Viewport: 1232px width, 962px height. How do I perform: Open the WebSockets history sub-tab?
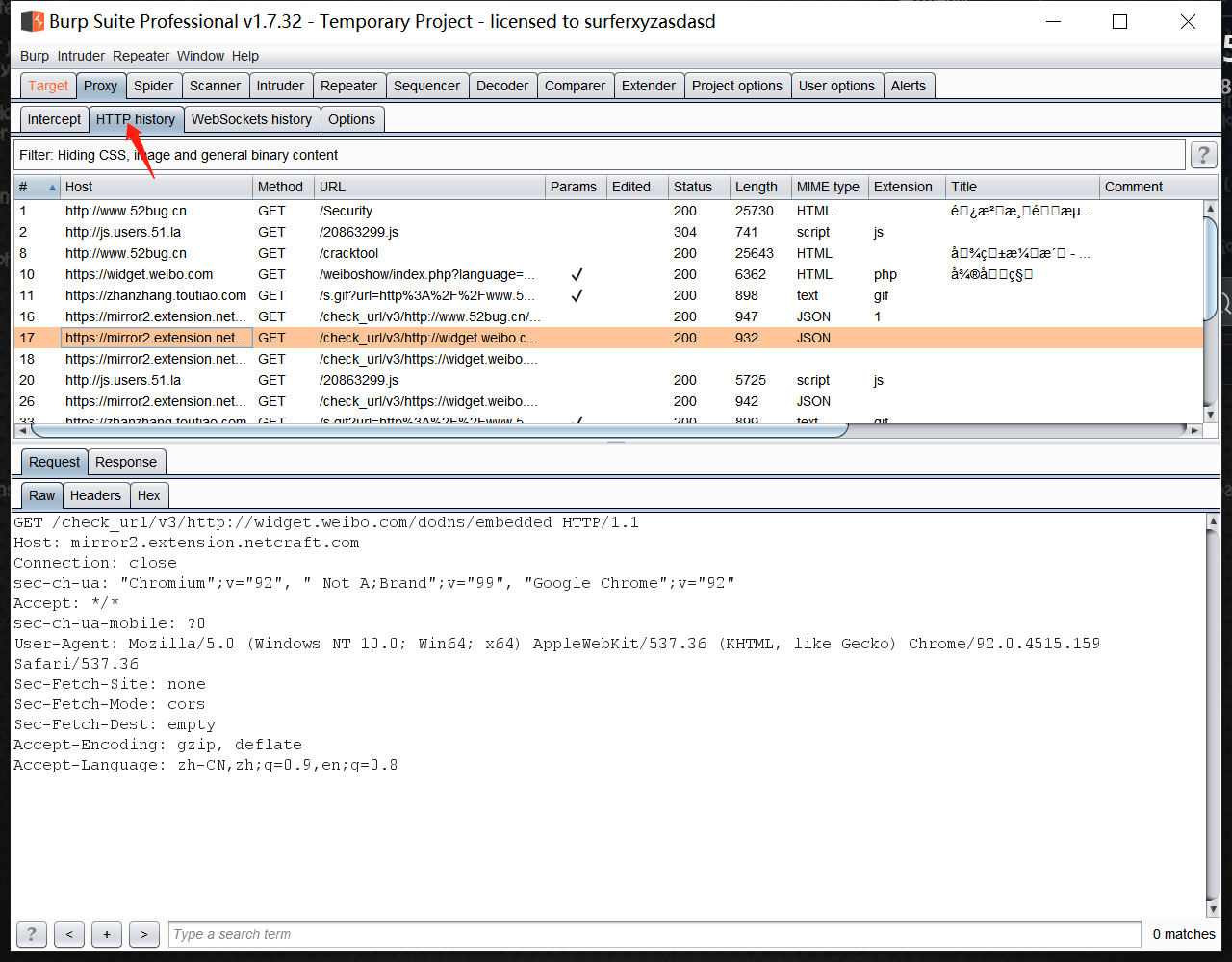click(251, 119)
